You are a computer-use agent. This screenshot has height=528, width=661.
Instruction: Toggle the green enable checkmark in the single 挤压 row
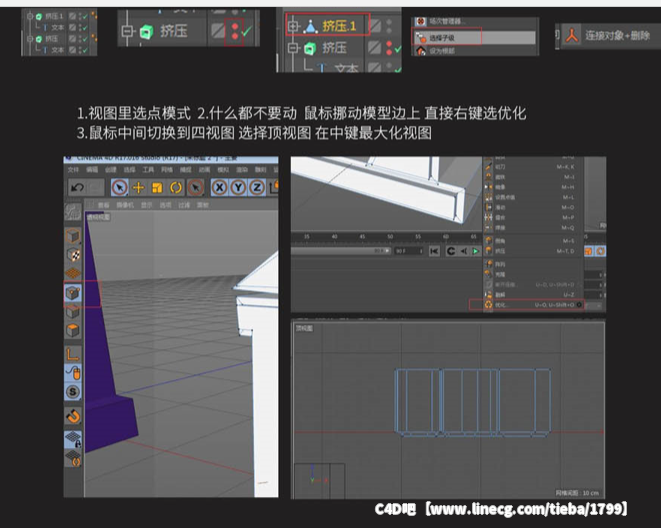[247, 31]
